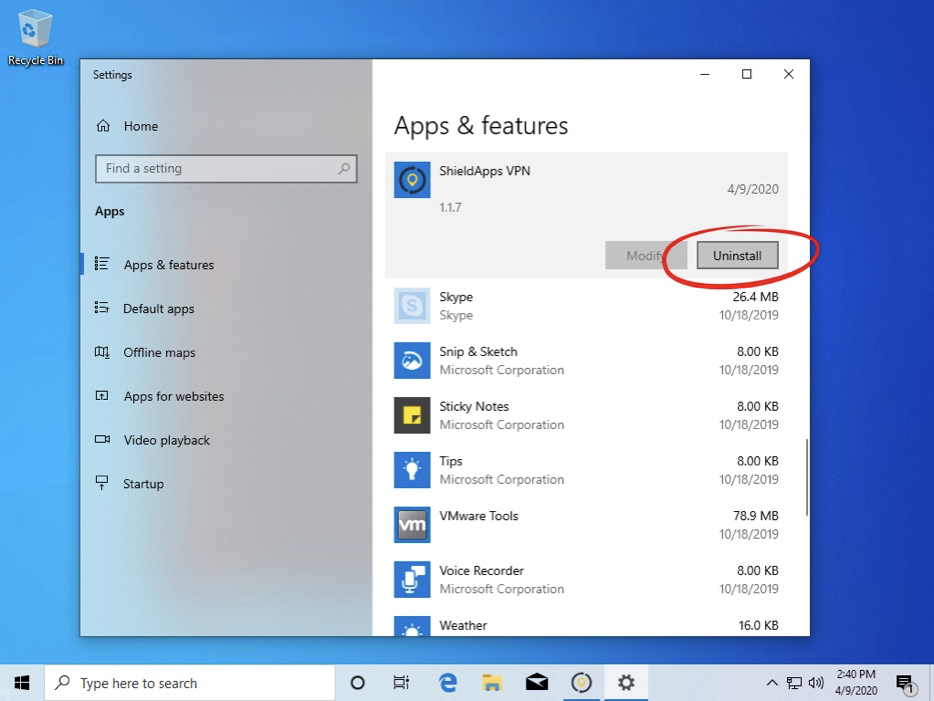Click the ShieldApps VPN app icon
This screenshot has height=701, width=934.
412,180
